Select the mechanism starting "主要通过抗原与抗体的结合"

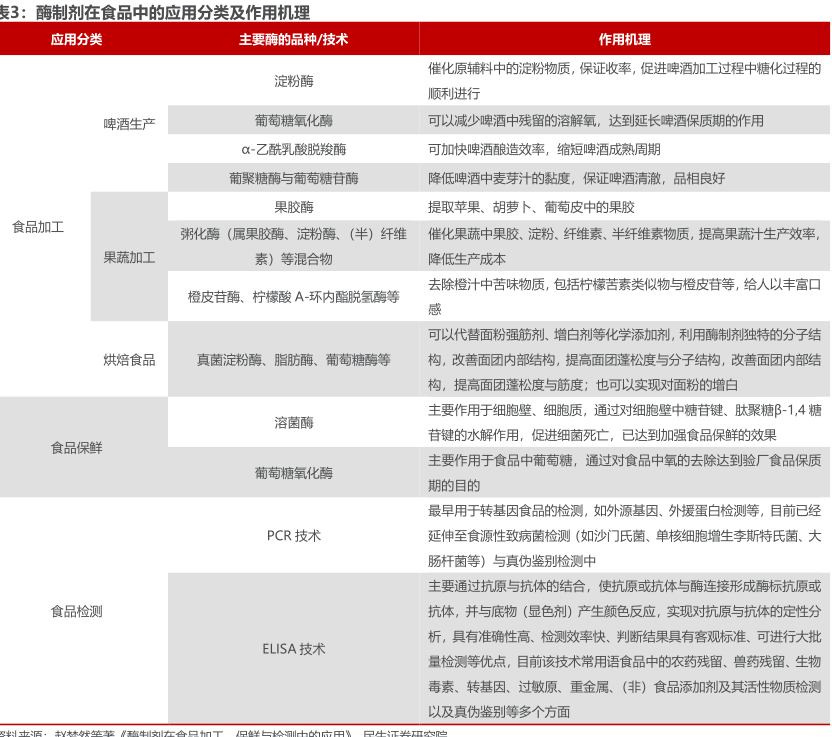click(x=625, y=649)
